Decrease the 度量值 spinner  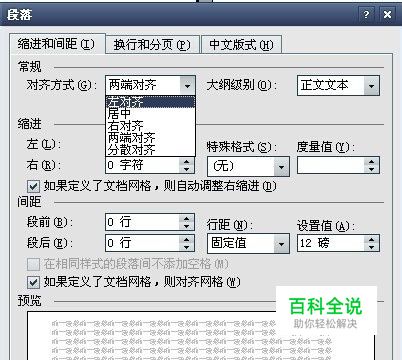(371, 169)
